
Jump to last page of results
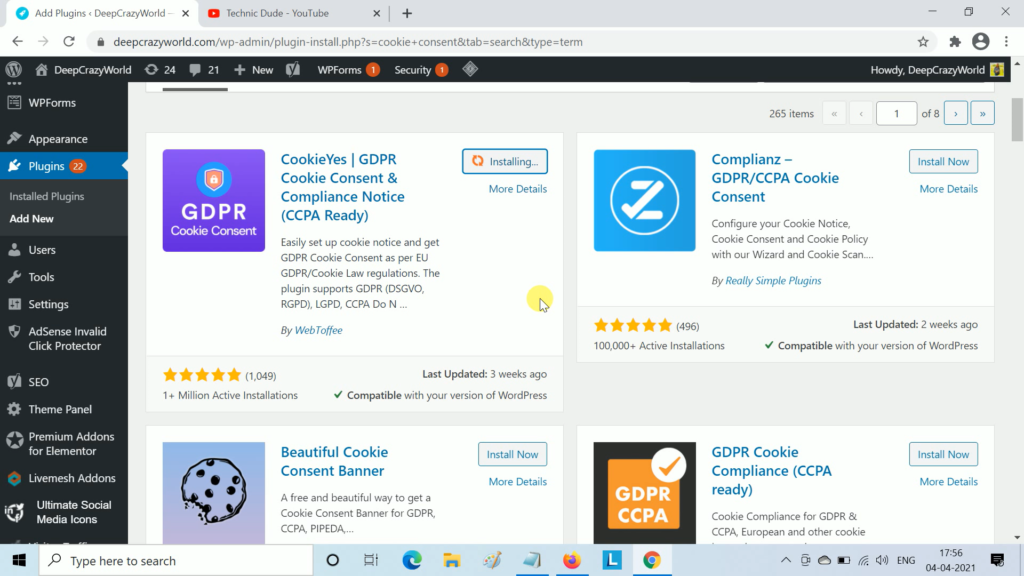982,113
